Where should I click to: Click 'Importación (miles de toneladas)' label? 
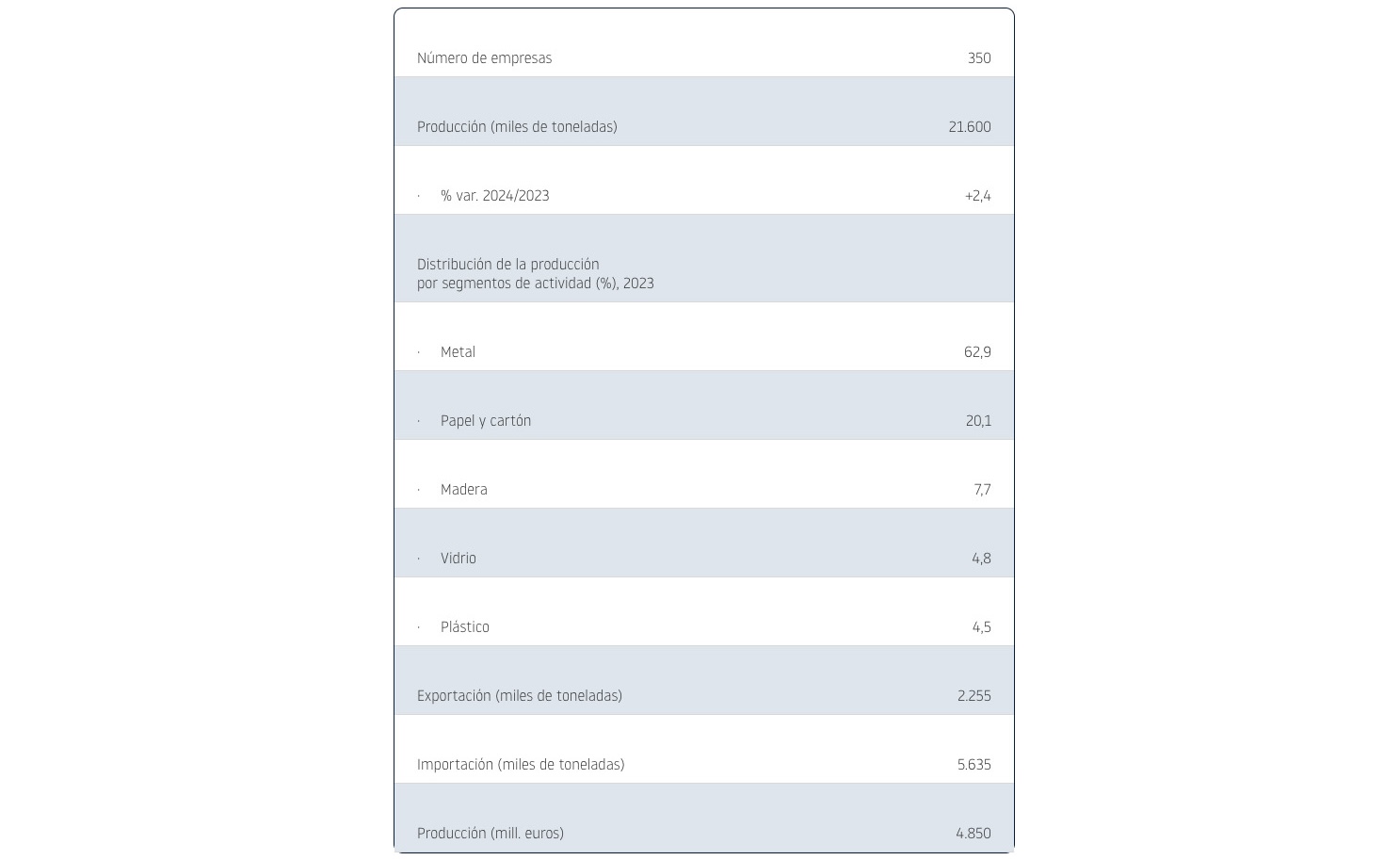coord(521,765)
